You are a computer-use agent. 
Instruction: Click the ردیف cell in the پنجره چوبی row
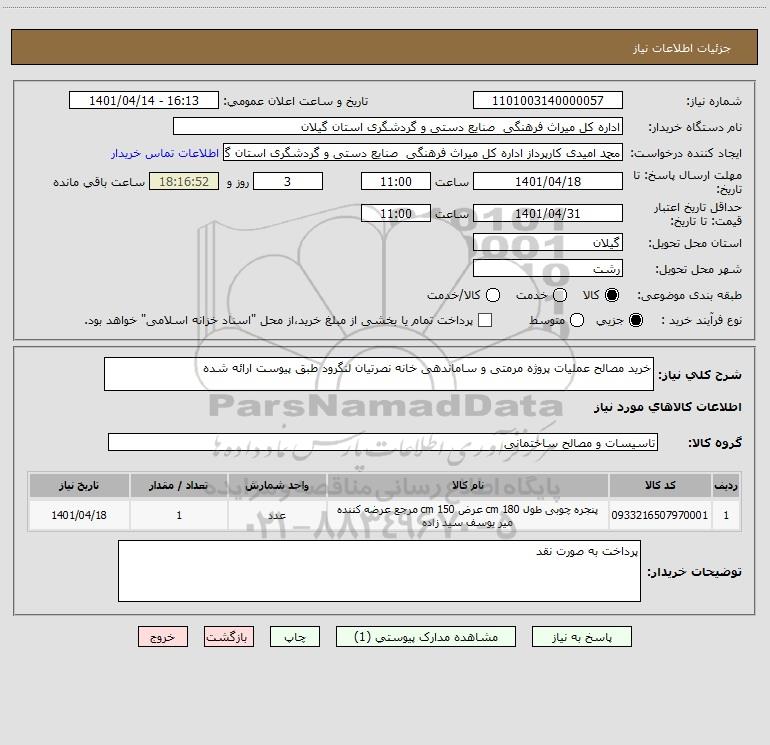pyautogui.click(x=726, y=515)
